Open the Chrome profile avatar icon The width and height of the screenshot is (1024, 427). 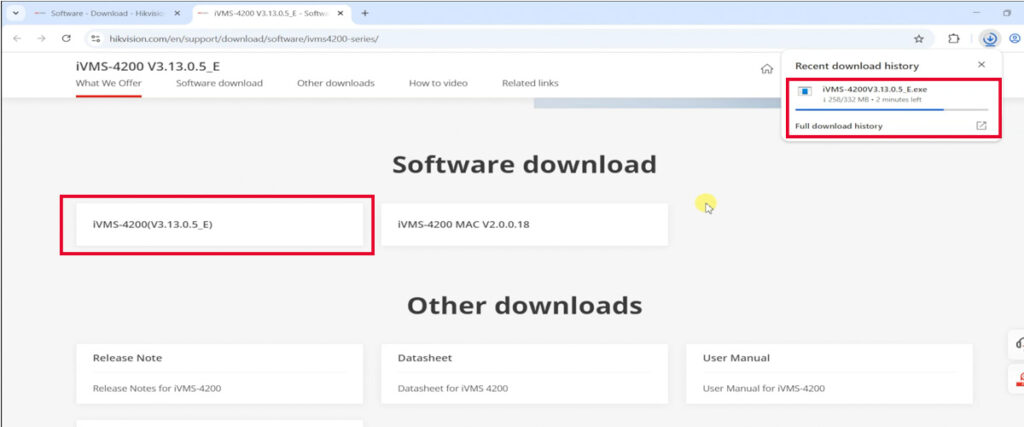[1015, 38]
